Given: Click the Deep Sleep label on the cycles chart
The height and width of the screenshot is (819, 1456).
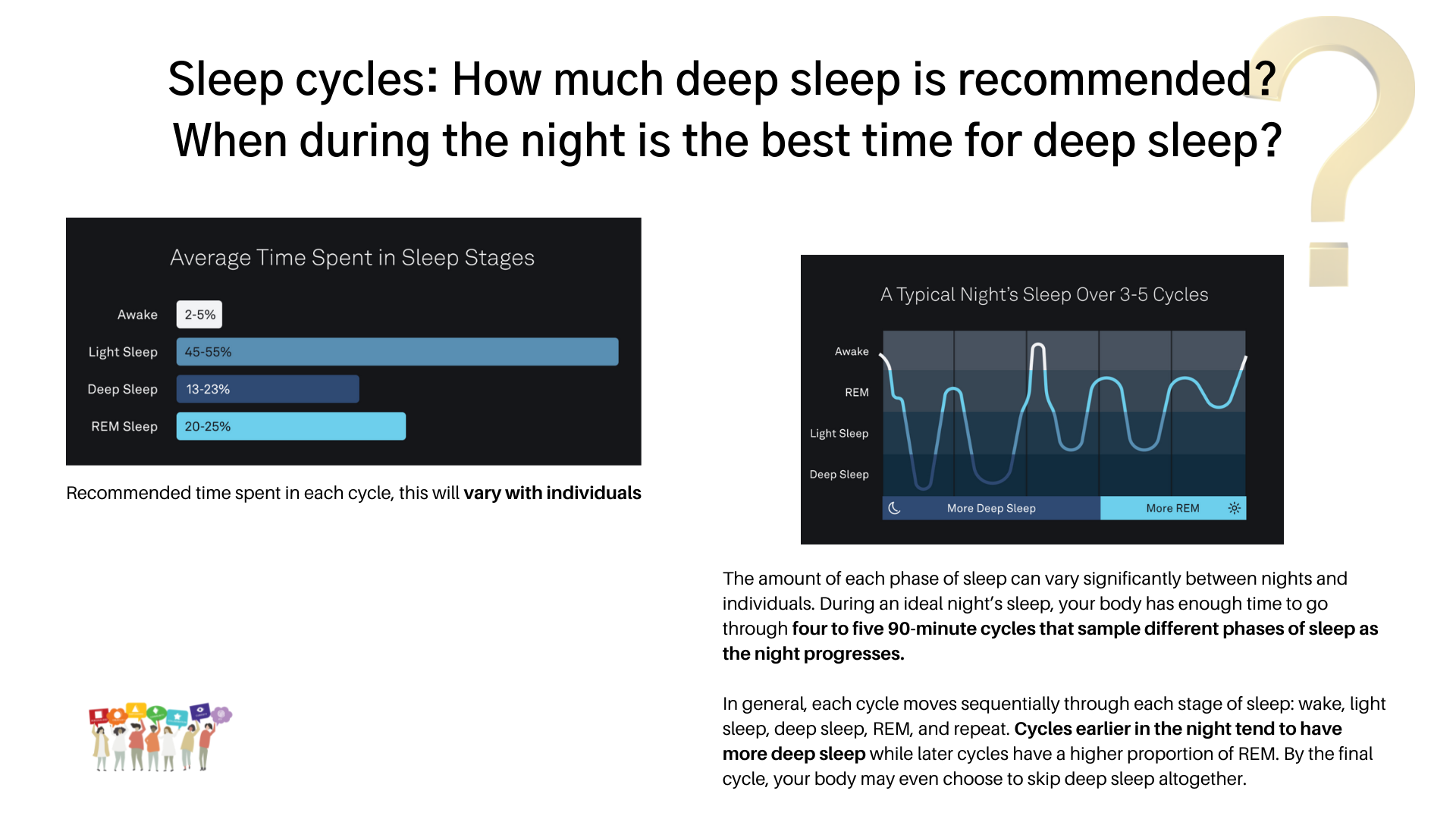Looking at the screenshot, I should 839,474.
